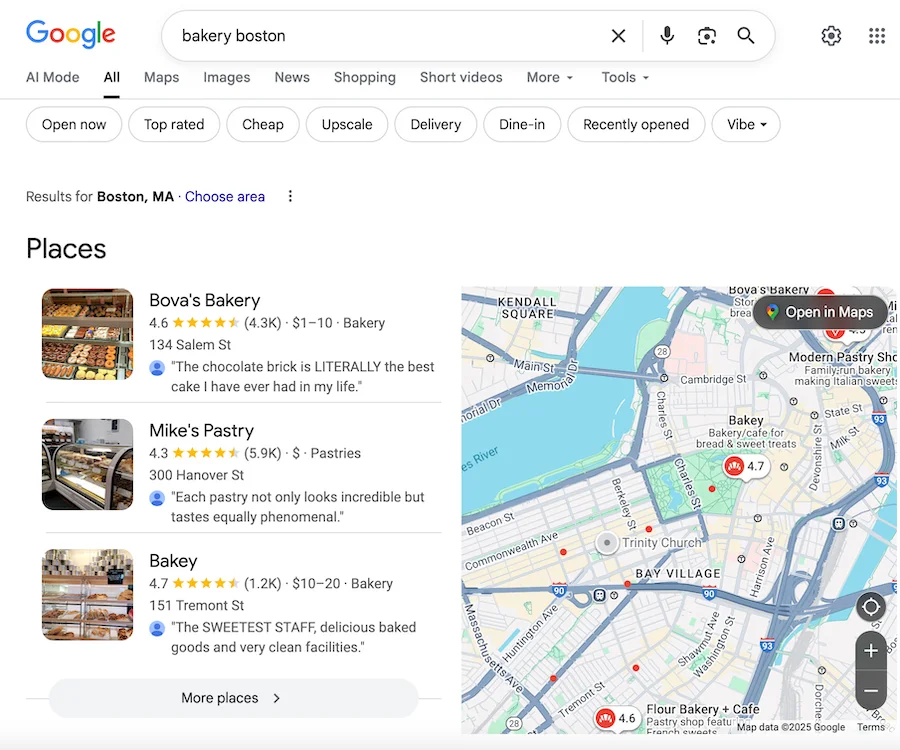Click the Bova's Bakery photo thumbnail
Viewport: 900px width, 750px height.
click(x=87, y=334)
